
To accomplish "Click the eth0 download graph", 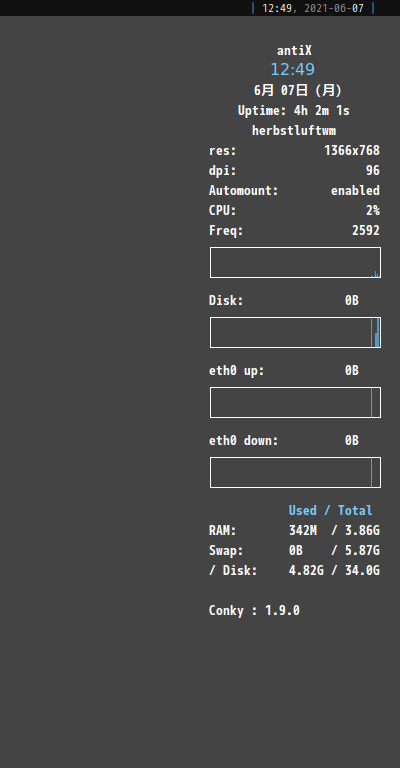I will coord(295,473).
